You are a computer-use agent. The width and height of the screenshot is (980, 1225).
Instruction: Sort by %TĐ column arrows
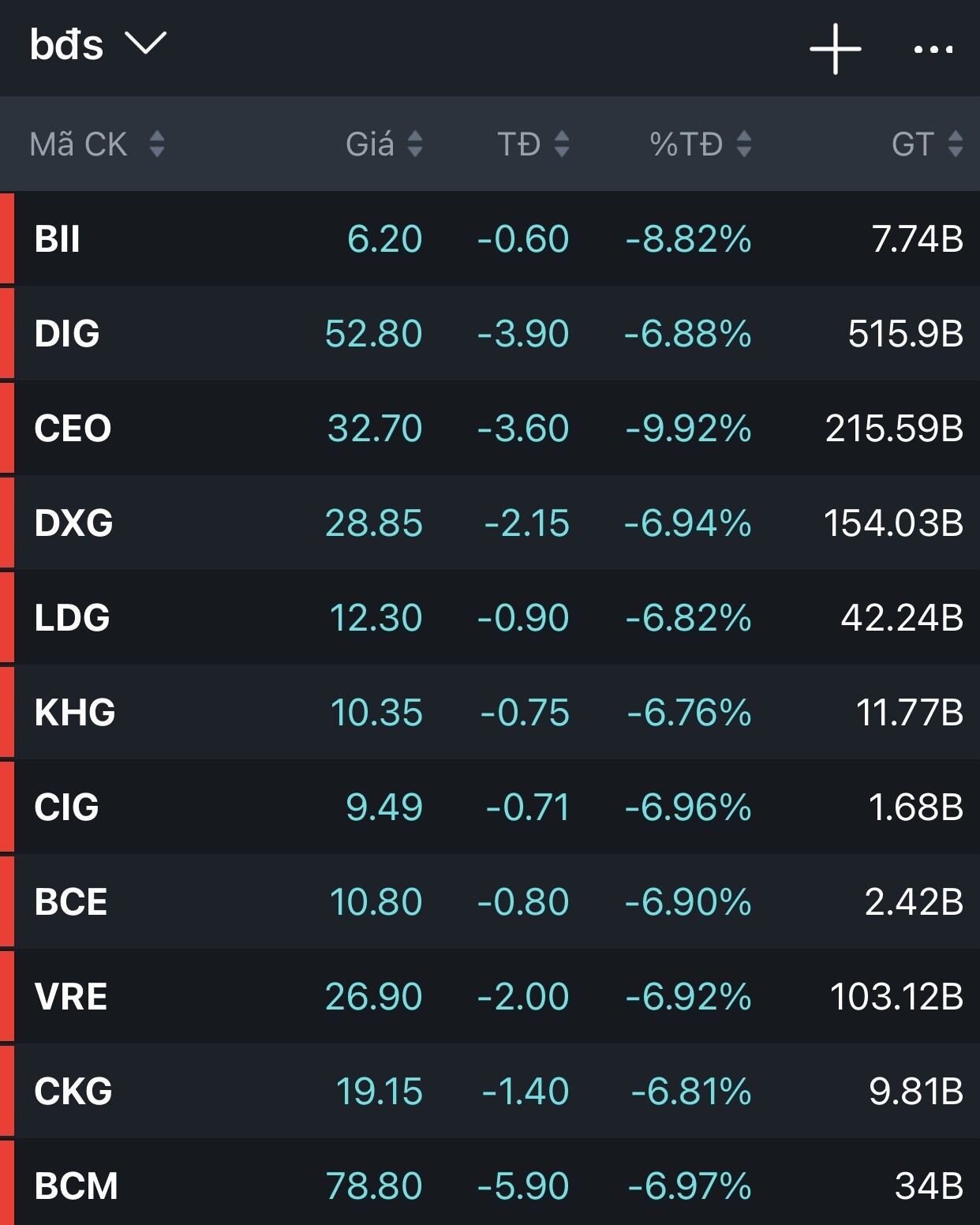tap(743, 144)
